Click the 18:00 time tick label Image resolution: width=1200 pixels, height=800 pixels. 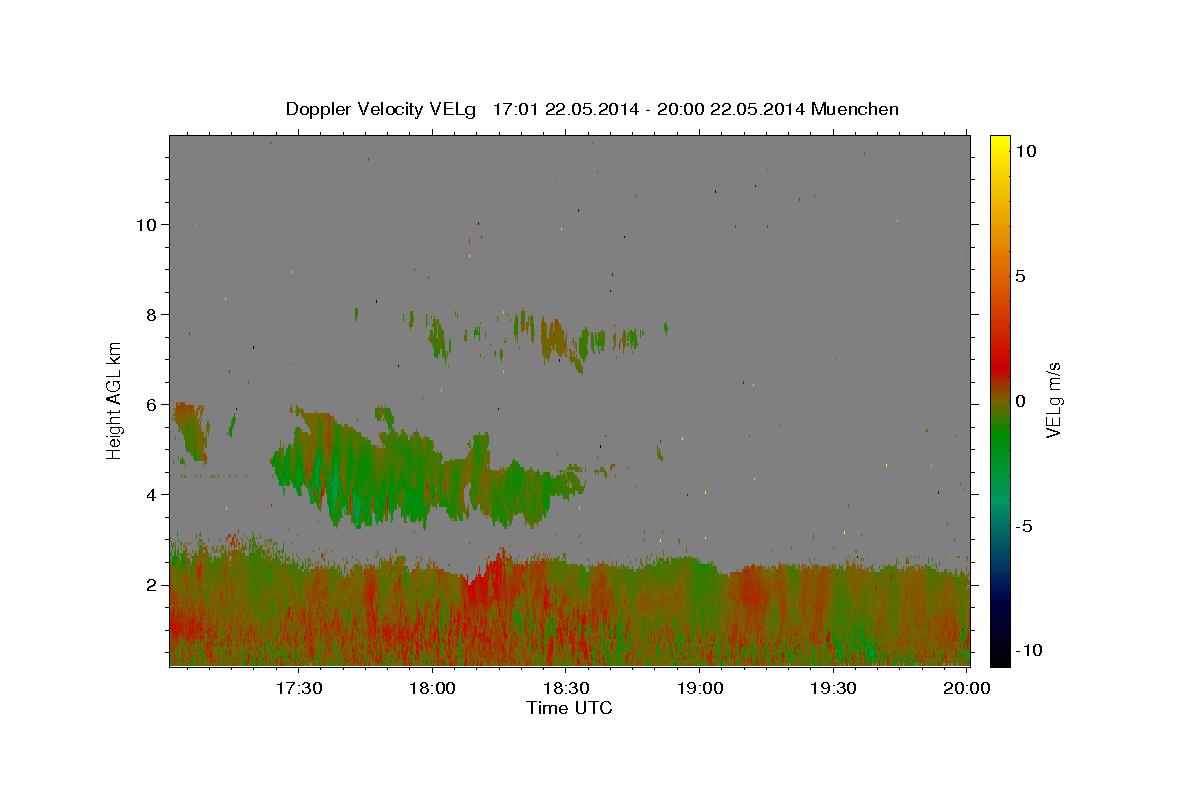(x=432, y=688)
